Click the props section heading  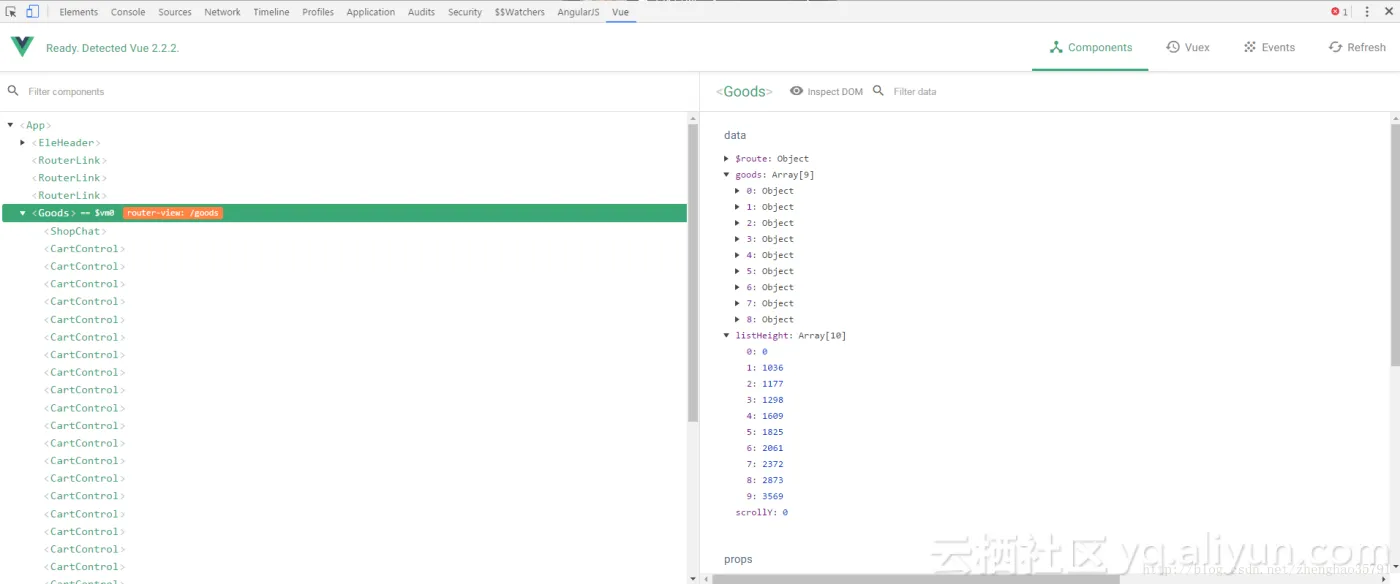[x=738, y=559]
